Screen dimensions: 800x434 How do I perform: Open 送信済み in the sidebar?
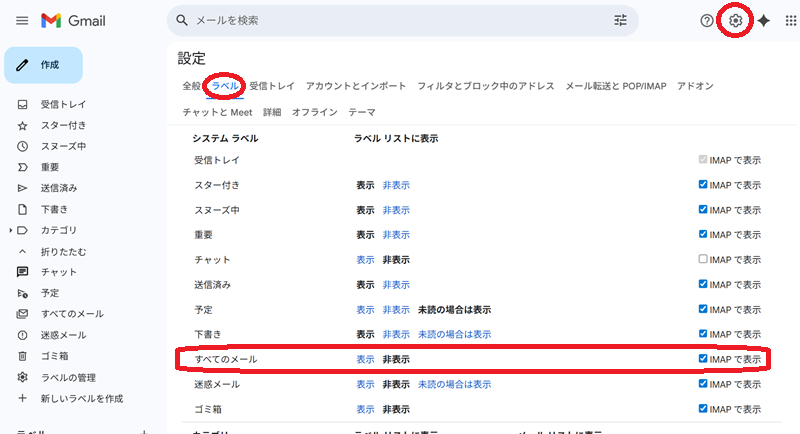59,188
